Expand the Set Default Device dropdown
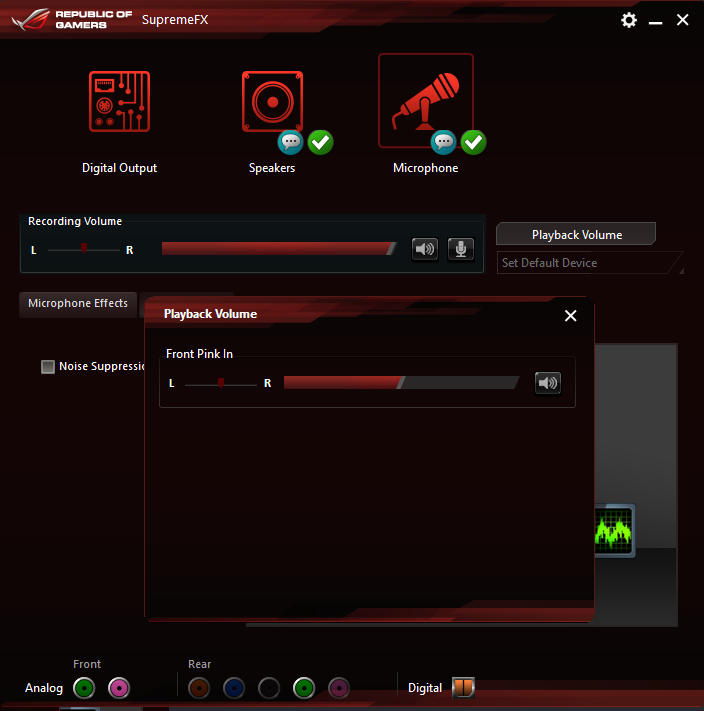 click(x=590, y=263)
